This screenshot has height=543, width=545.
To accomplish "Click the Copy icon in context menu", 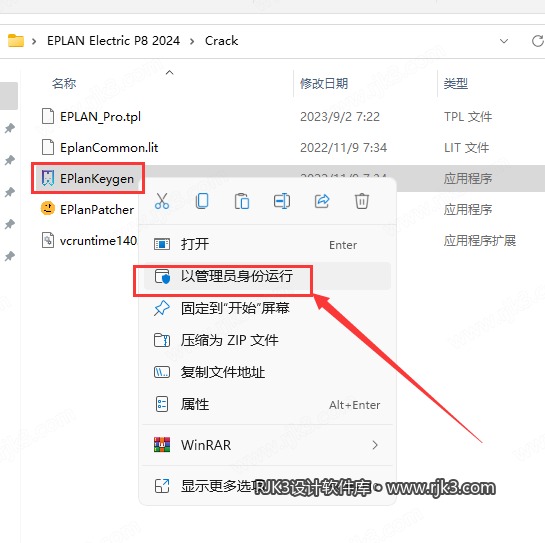I will point(202,201).
